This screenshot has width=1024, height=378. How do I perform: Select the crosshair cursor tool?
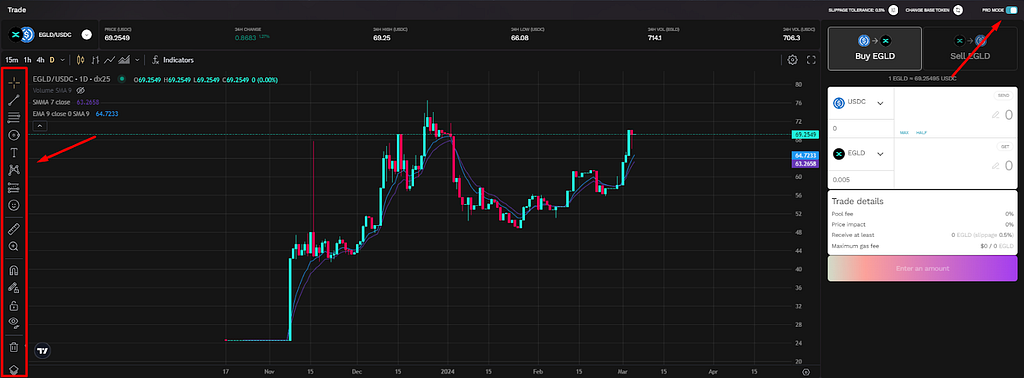click(14, 83)
